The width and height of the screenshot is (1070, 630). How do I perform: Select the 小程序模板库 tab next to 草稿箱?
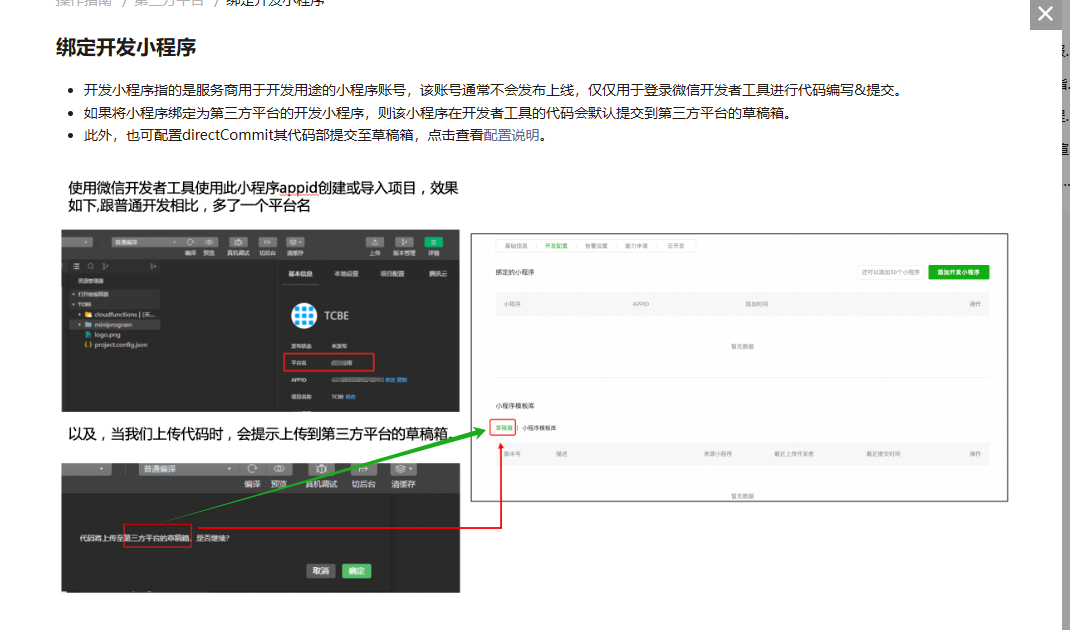click(539, 428)
